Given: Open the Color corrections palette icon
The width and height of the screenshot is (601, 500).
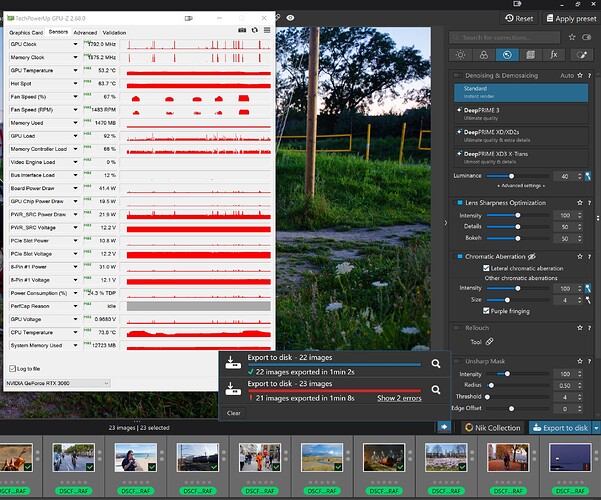Looking at the screenshot, I should (x=483, y=56).
